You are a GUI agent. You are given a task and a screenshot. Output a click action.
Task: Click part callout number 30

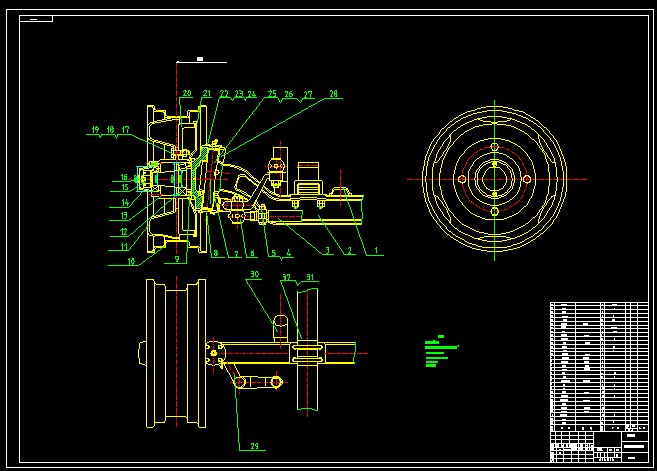(254, 274)
